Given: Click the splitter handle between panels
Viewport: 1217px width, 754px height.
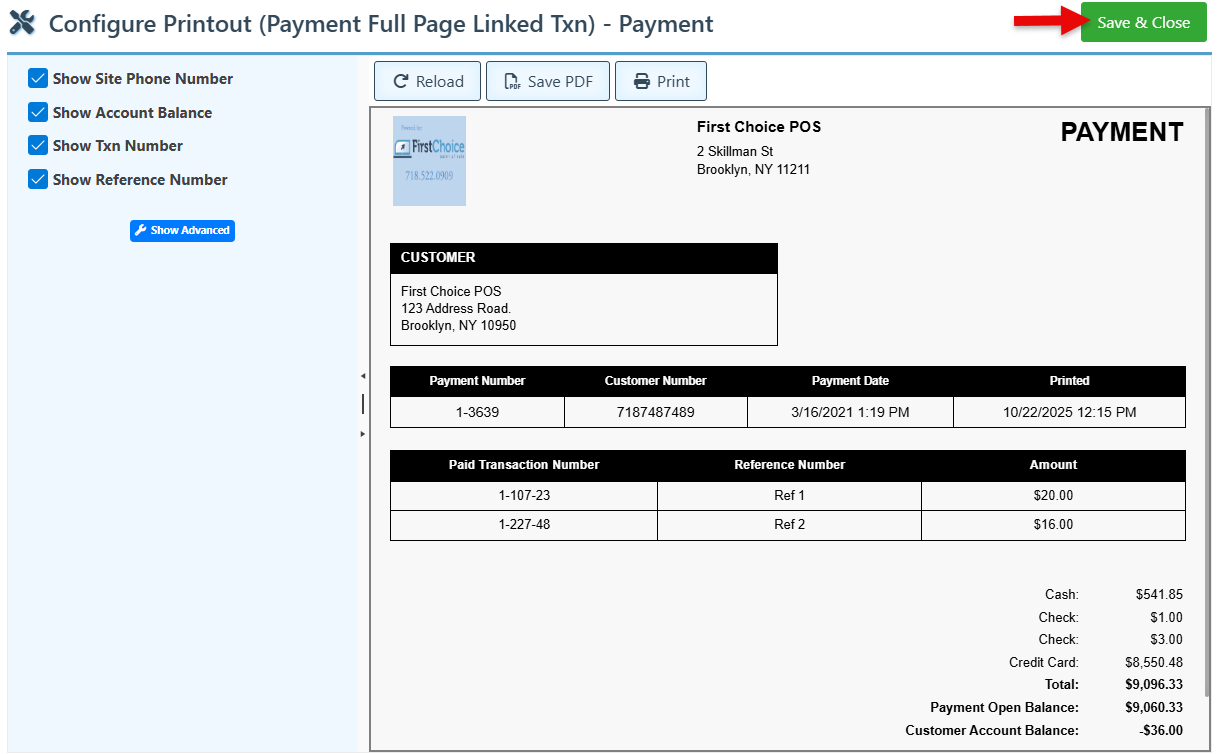Looking at the screenshot, I should coord(362,404).
